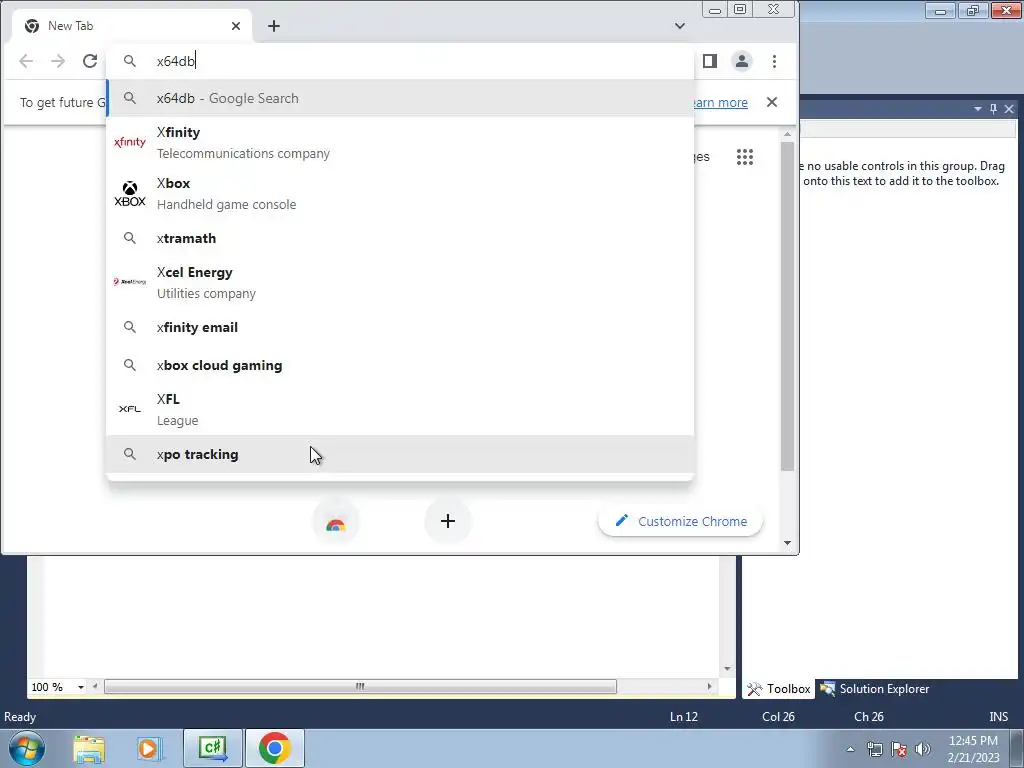
Task: Open Toolbox window position dropdown arrow
Action: (x=978, y=109)
